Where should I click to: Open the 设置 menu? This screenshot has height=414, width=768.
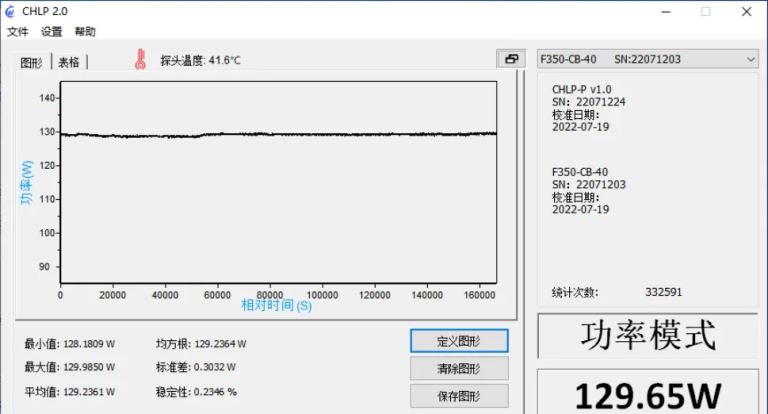51,32
